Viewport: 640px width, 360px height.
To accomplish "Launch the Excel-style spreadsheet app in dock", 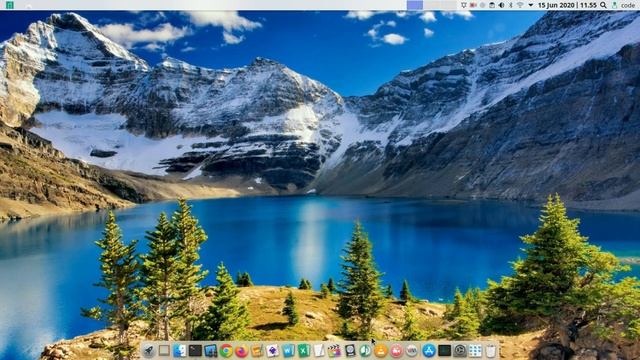I will point(303,350).
